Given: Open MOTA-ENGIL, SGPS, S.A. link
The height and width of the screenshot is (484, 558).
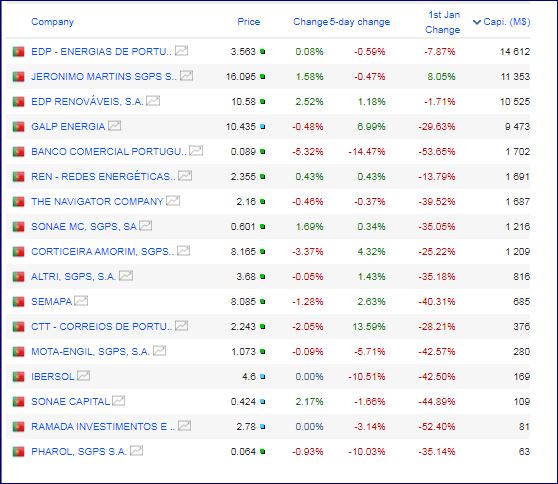Looking at the screenshot, I should click(x=90, y=352).
